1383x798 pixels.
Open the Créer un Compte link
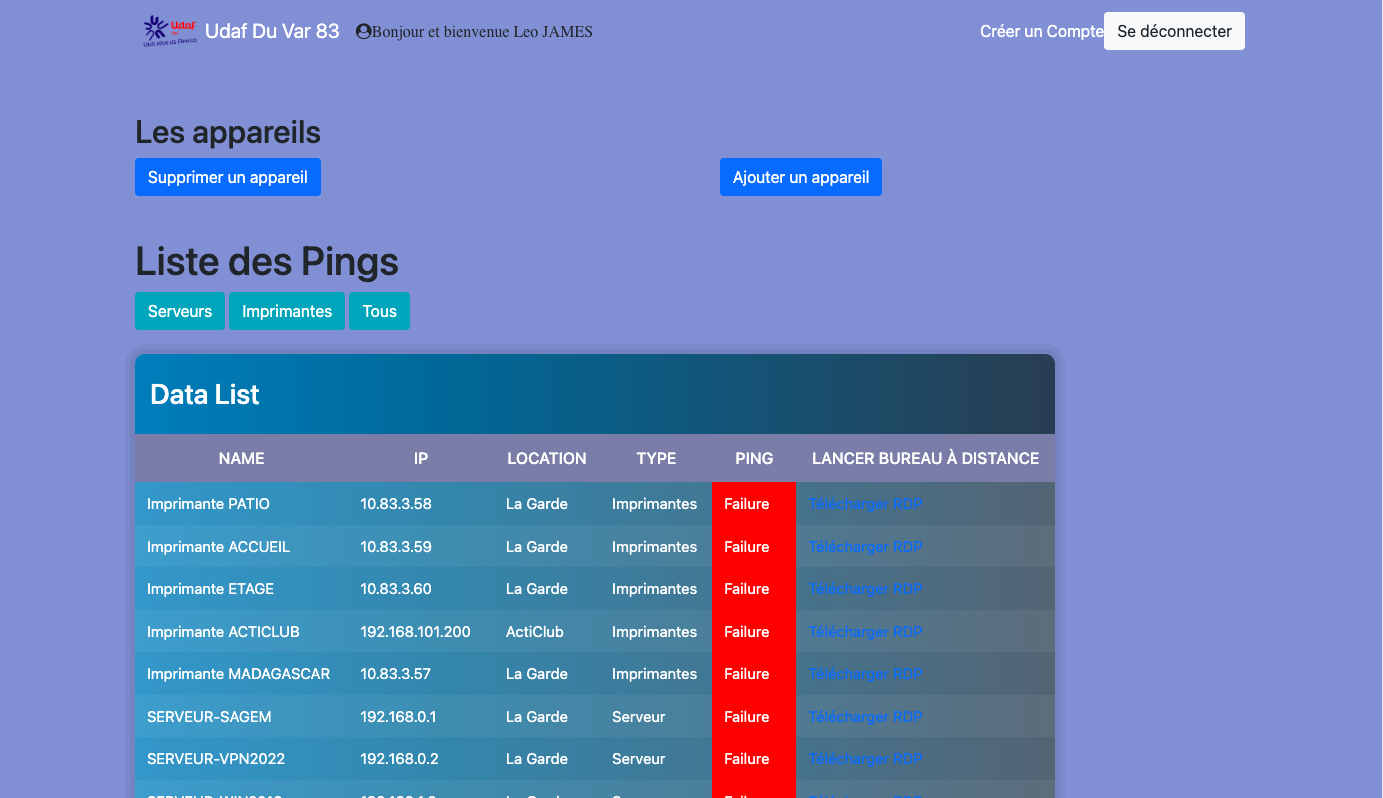coord(1040,31)
